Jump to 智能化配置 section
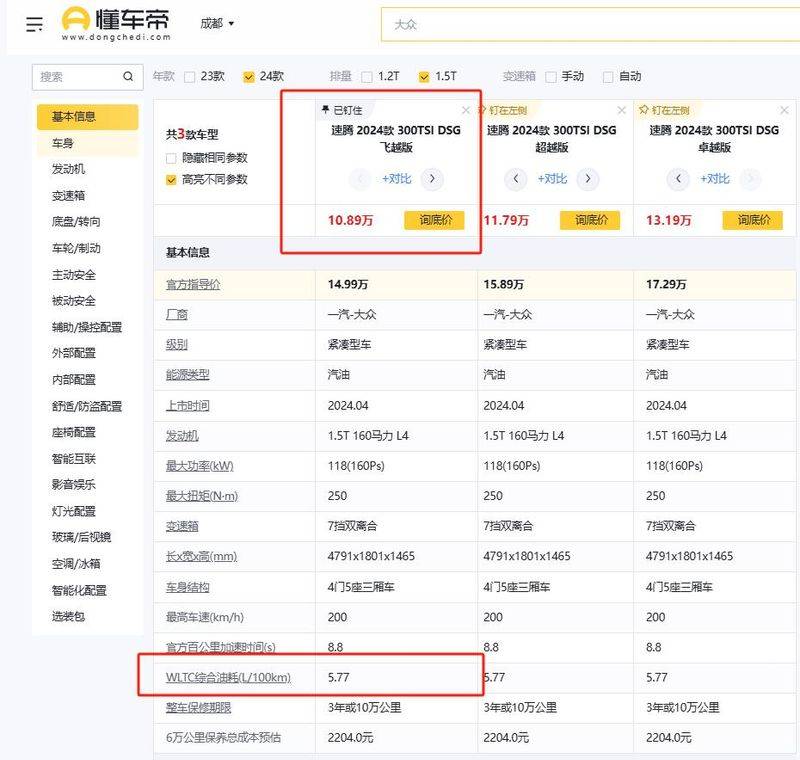800x760 pixels. click(79, 590)
